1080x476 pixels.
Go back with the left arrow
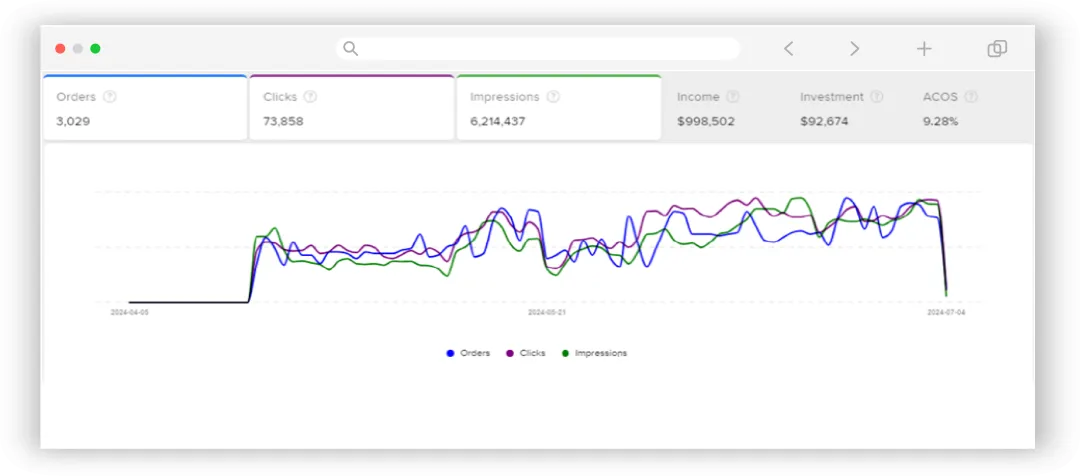[789, 48]
